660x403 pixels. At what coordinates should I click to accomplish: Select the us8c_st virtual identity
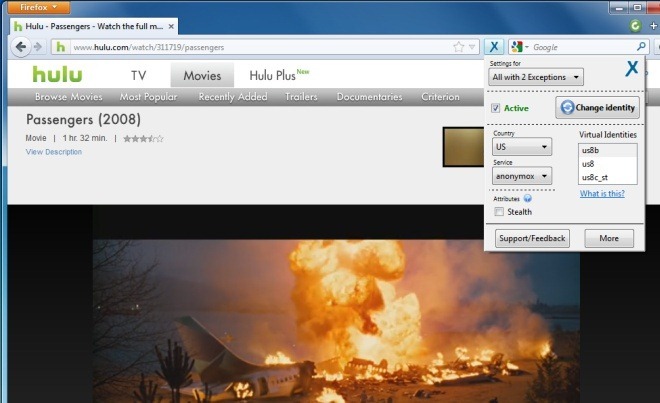pyautogui.click(x=607, y=177)
